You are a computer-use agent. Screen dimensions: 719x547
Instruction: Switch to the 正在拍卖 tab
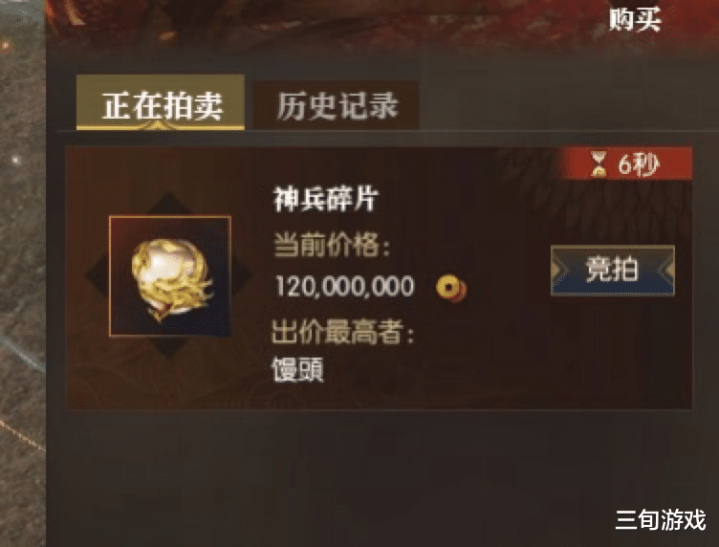tap(160, 102)
